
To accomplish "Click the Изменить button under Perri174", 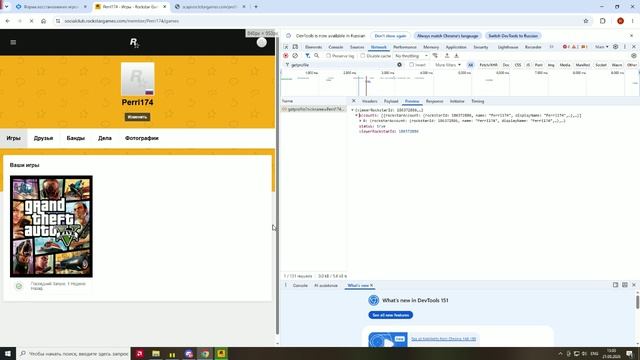I will [x=138, y=117].
